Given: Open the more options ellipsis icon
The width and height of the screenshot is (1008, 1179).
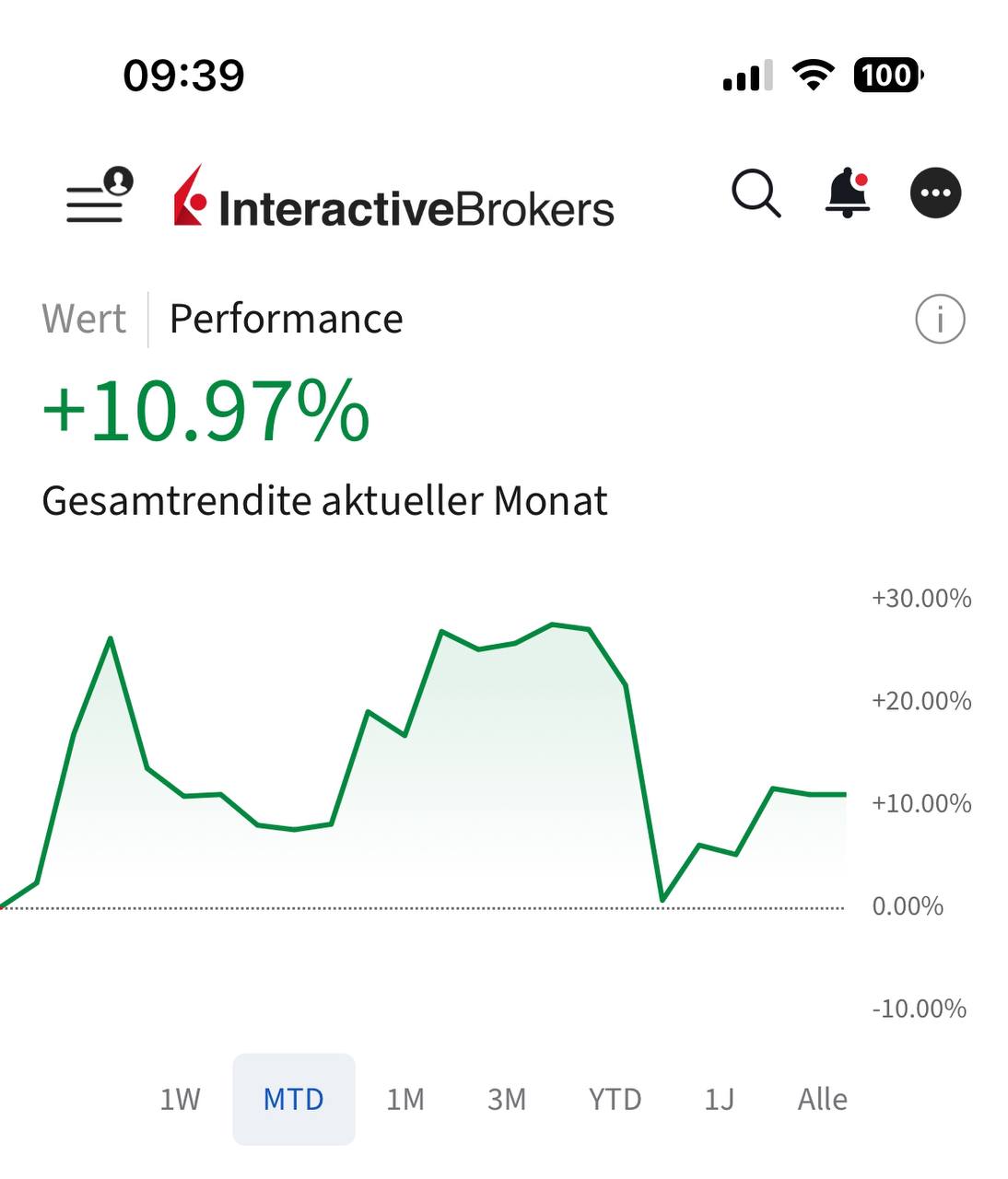Looking at the screenshot, I should click(935, 193).
